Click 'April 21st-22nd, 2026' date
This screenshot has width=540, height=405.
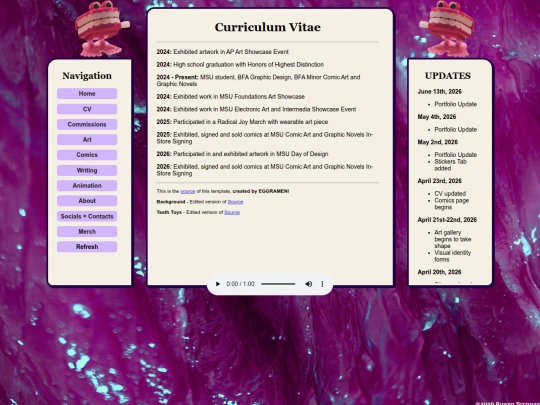pyautogui.click(x=447, y=220)
